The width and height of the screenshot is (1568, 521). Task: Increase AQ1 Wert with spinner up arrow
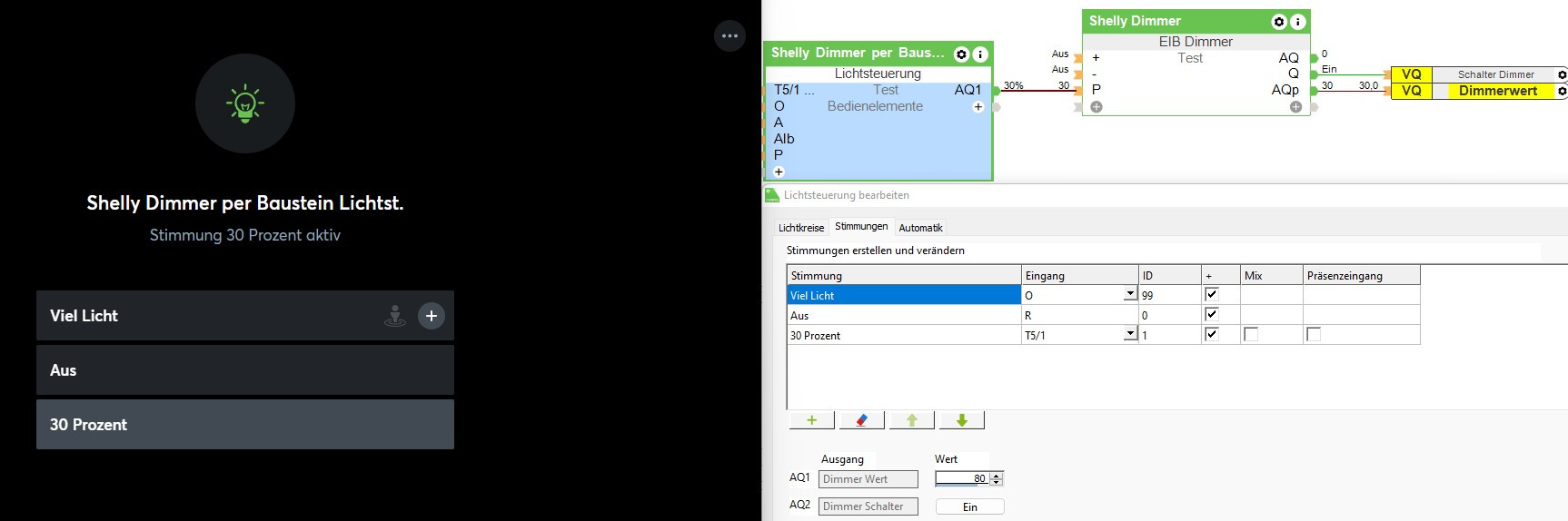point(997,476)
